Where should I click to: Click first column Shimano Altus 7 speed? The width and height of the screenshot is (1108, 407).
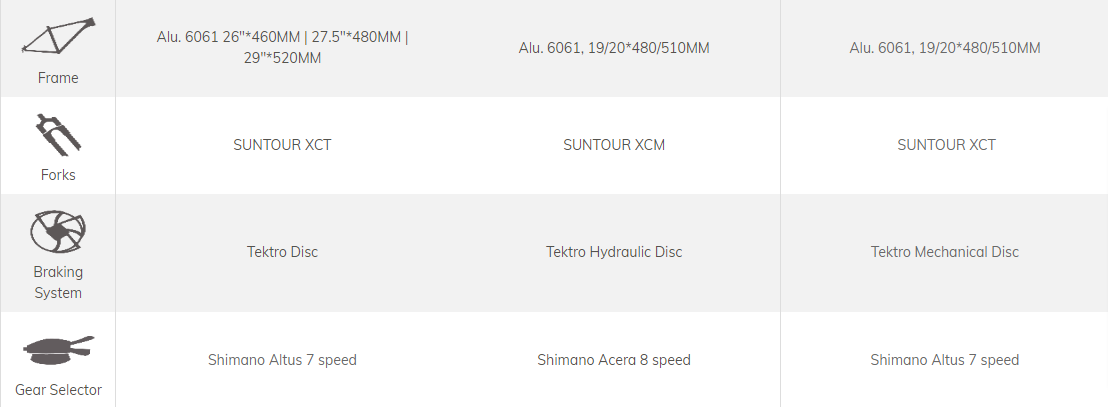tap(282, 360)
